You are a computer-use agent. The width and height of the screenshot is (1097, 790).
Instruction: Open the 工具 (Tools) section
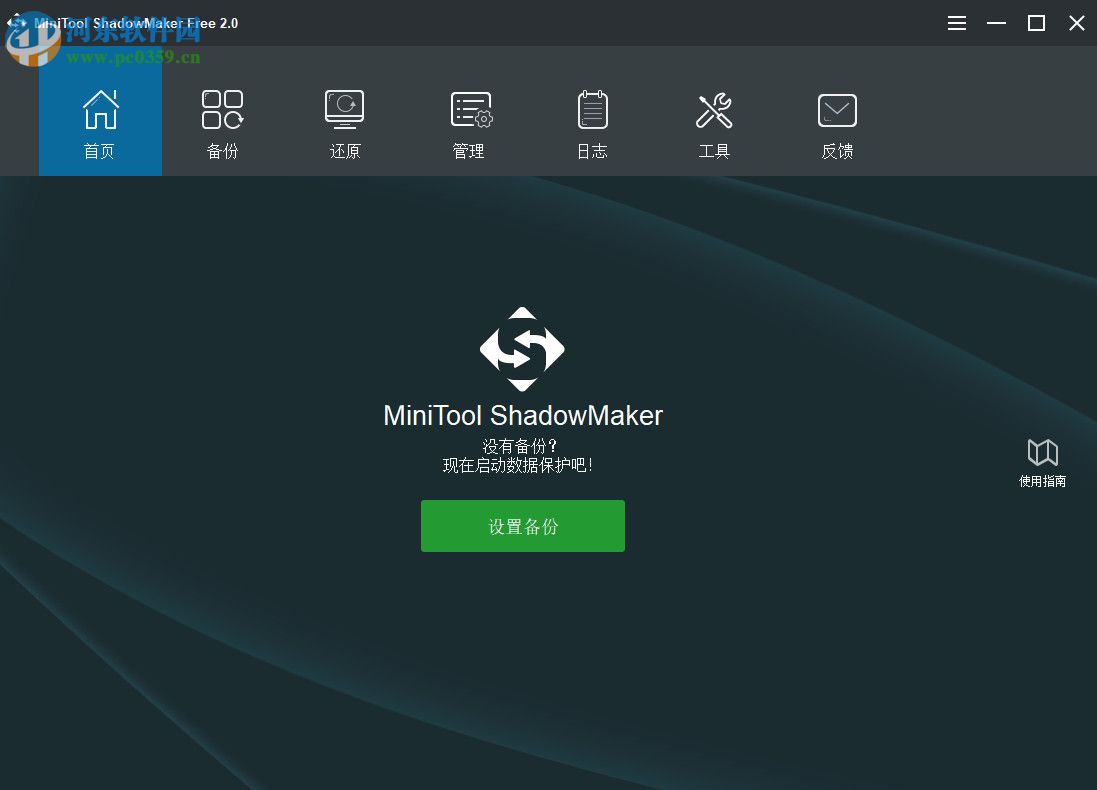tap(714, 122)
